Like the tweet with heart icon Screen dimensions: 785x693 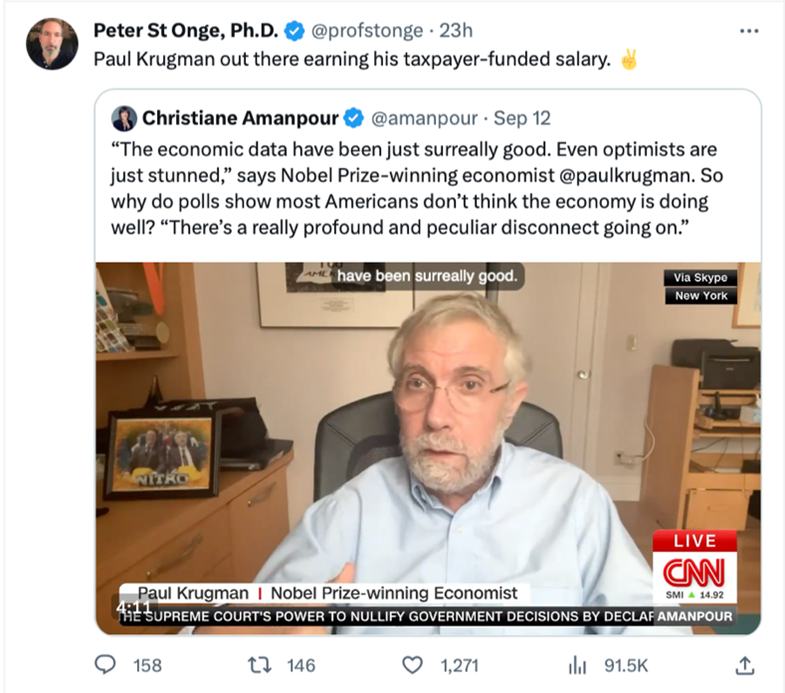click(x=411, y=665)
